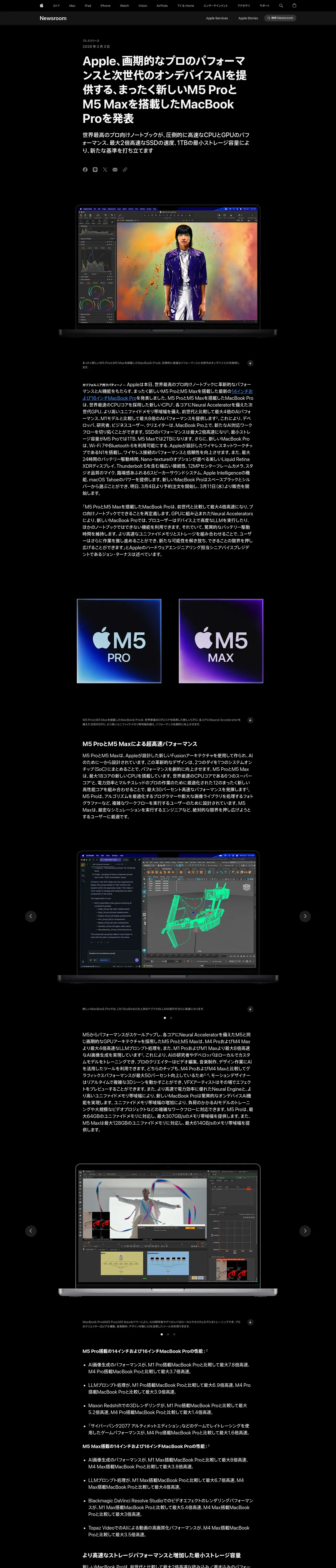Select the second dot of the LM Studio gallery
The image size is (336, 1568).
171,1018
